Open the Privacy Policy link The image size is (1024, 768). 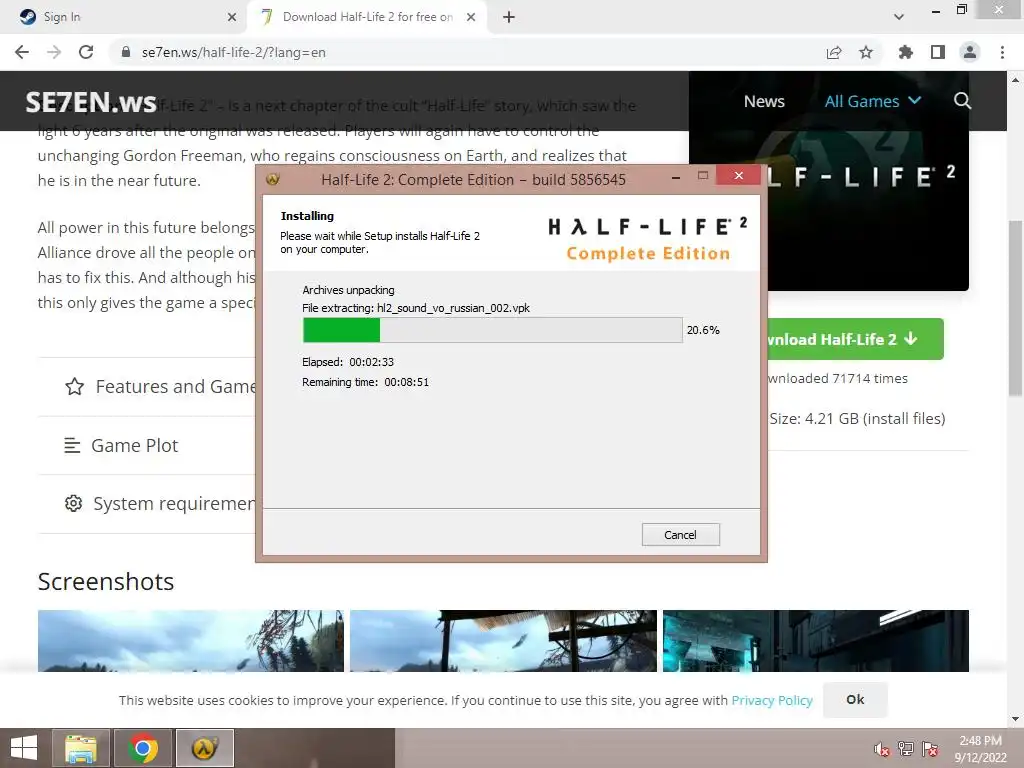[772, 700]
